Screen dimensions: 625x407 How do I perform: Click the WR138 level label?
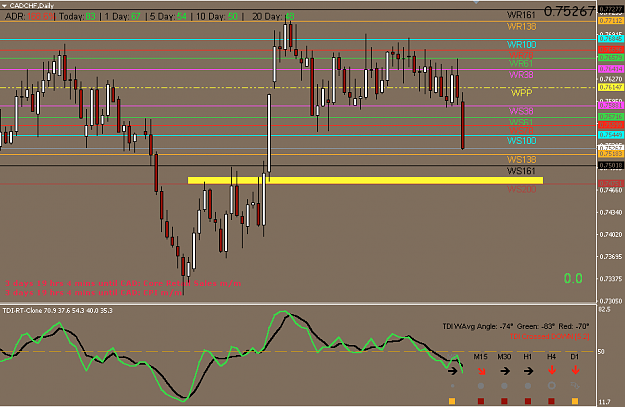[521, 27]
